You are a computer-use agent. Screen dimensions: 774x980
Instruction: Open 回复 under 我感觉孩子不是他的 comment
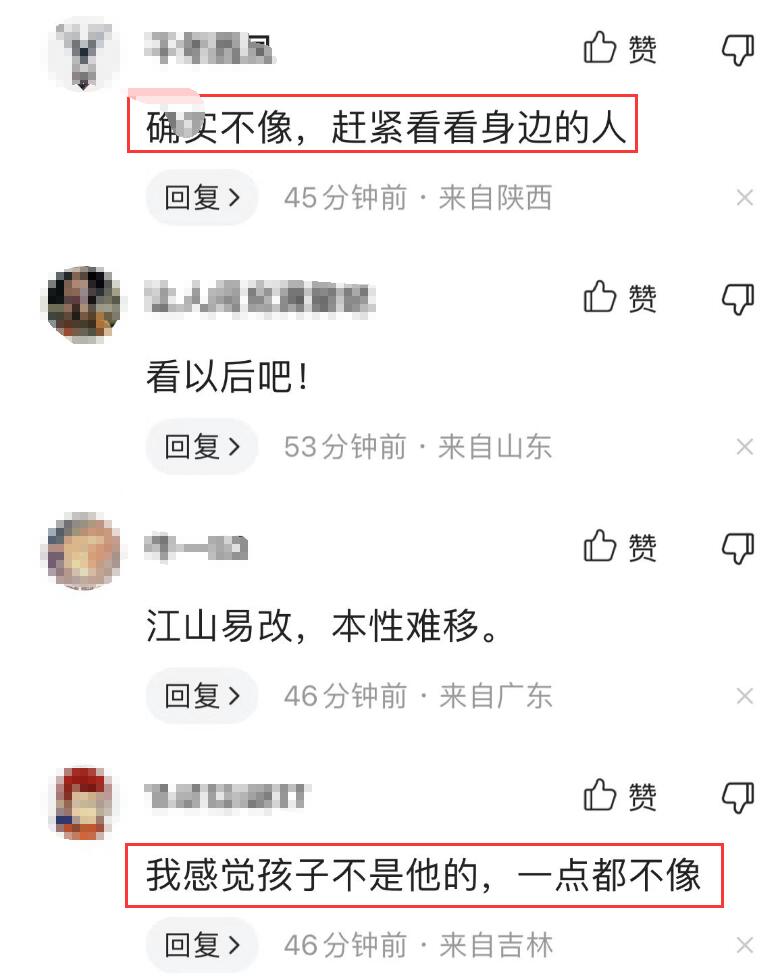pyautogui.click(x=202, y=945)
